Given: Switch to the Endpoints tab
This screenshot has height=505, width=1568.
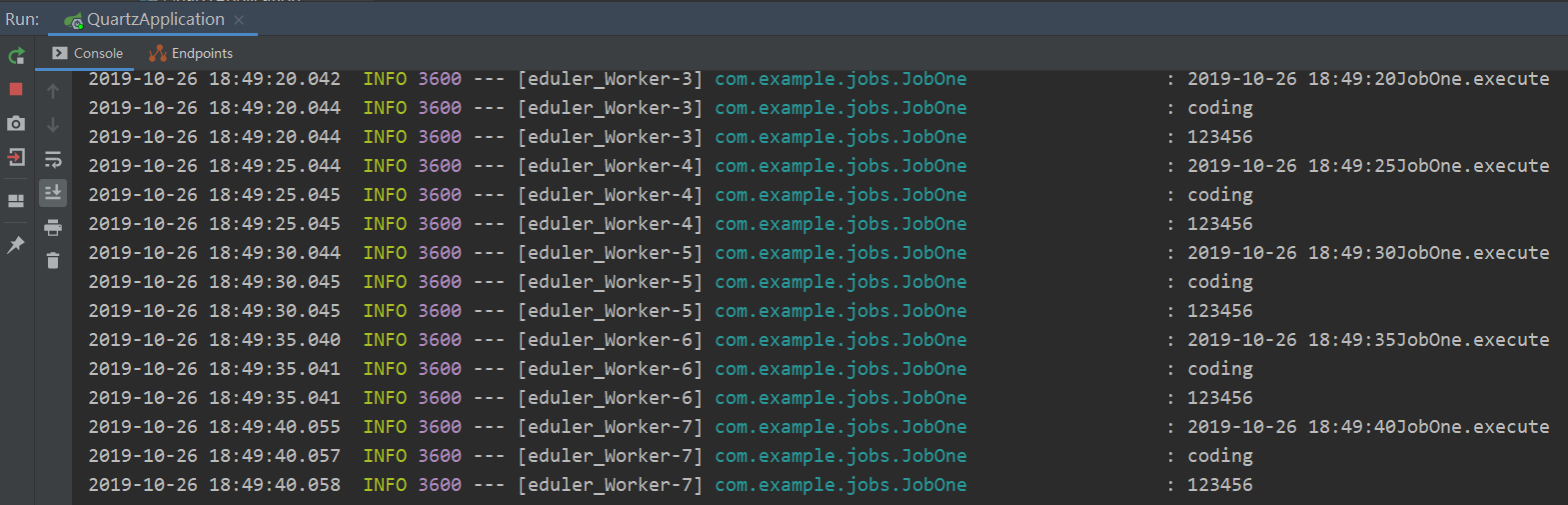Looking at the screenshot, I should pos(191,53).
